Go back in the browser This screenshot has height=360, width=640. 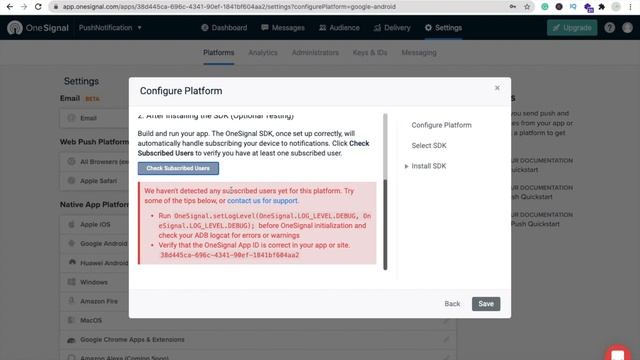(10, 7)
